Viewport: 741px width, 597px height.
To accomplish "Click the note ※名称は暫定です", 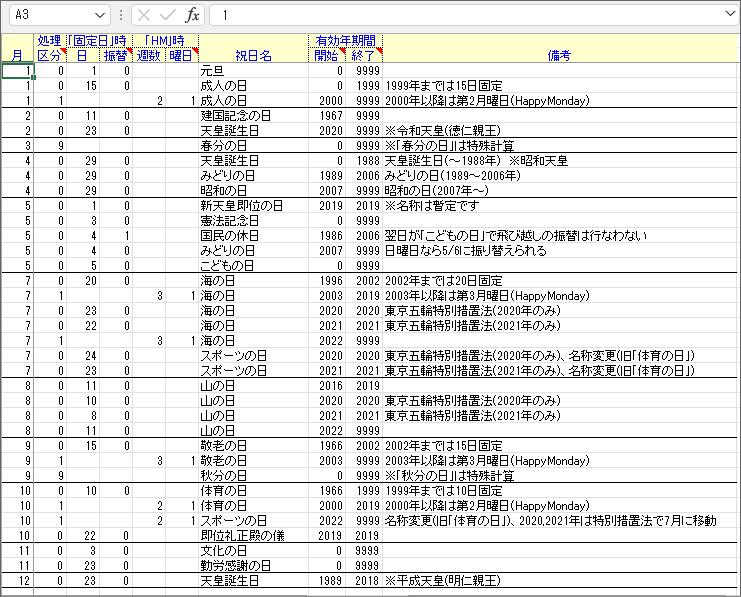I will click(x=432, y=206).
